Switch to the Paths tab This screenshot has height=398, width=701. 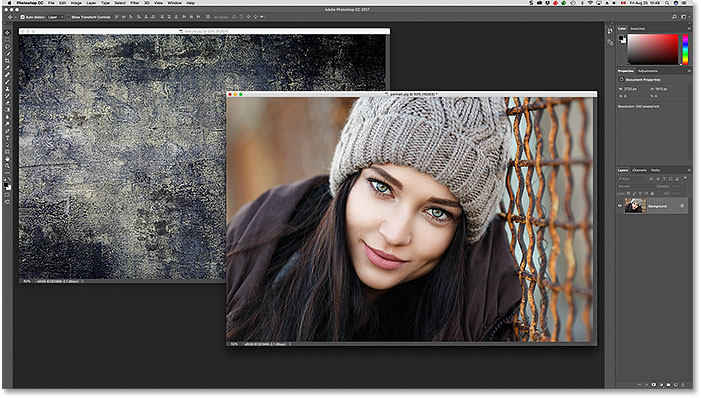655,170
